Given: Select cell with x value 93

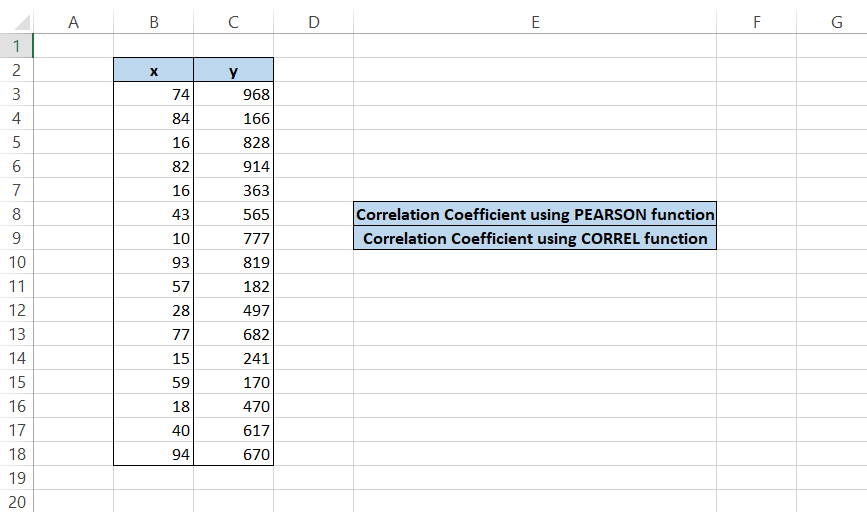Looking at the screenshot, I should pos(153,262).
